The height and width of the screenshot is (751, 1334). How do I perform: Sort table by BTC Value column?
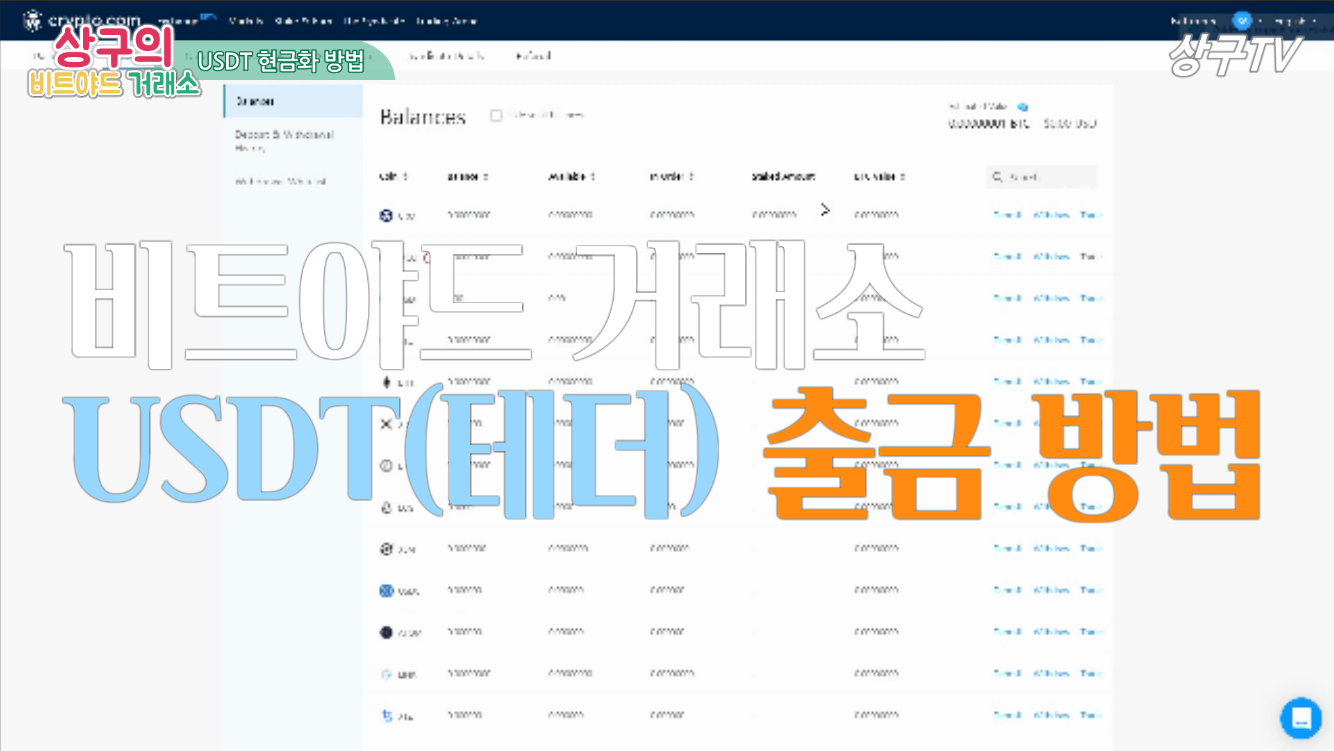point(880,177)
